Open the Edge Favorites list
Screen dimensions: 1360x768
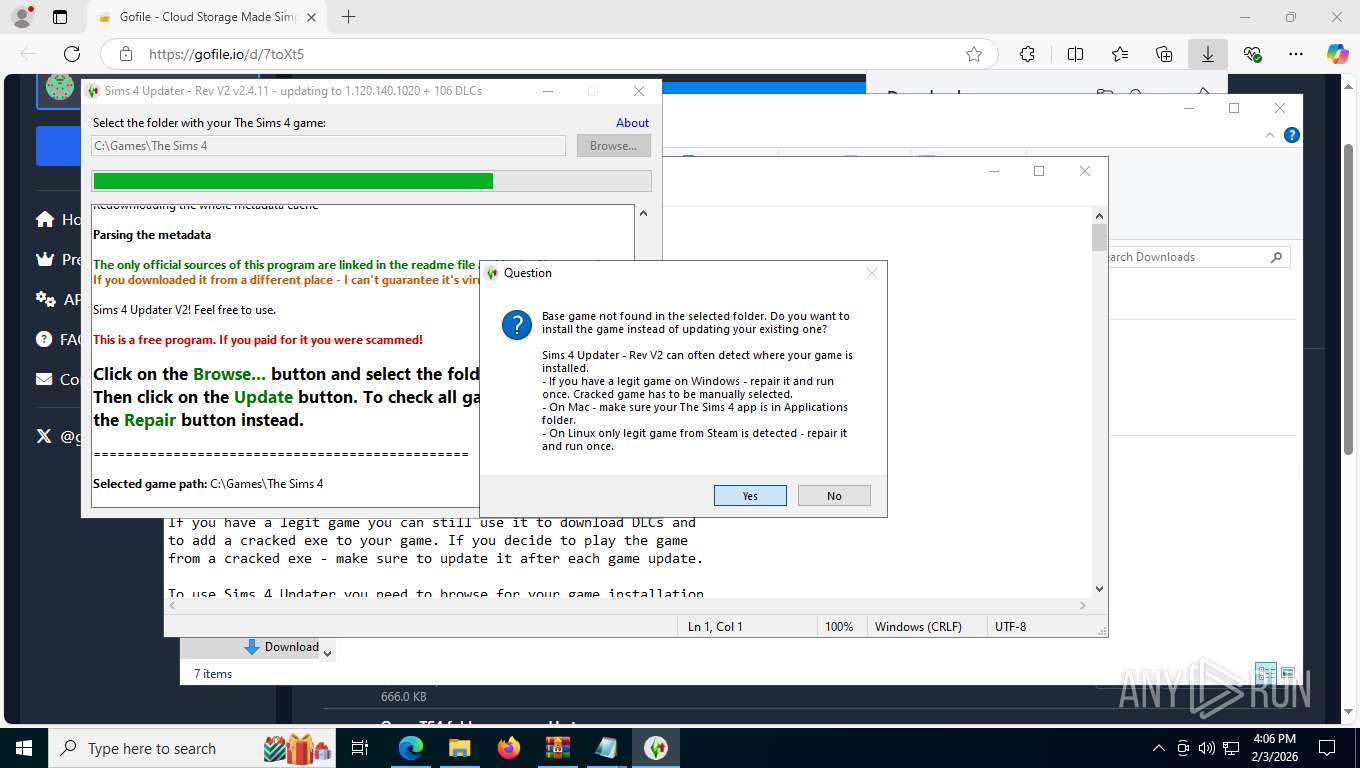[1120, 54]
